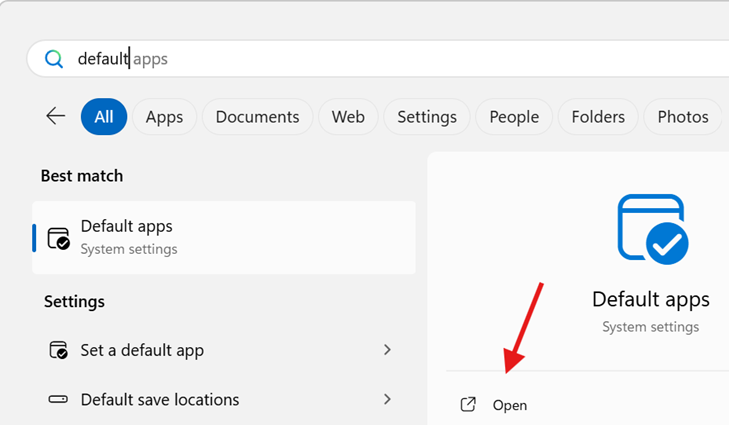Choose the Default save locations result text
729x425 pixels.
(x=160, y=399)
